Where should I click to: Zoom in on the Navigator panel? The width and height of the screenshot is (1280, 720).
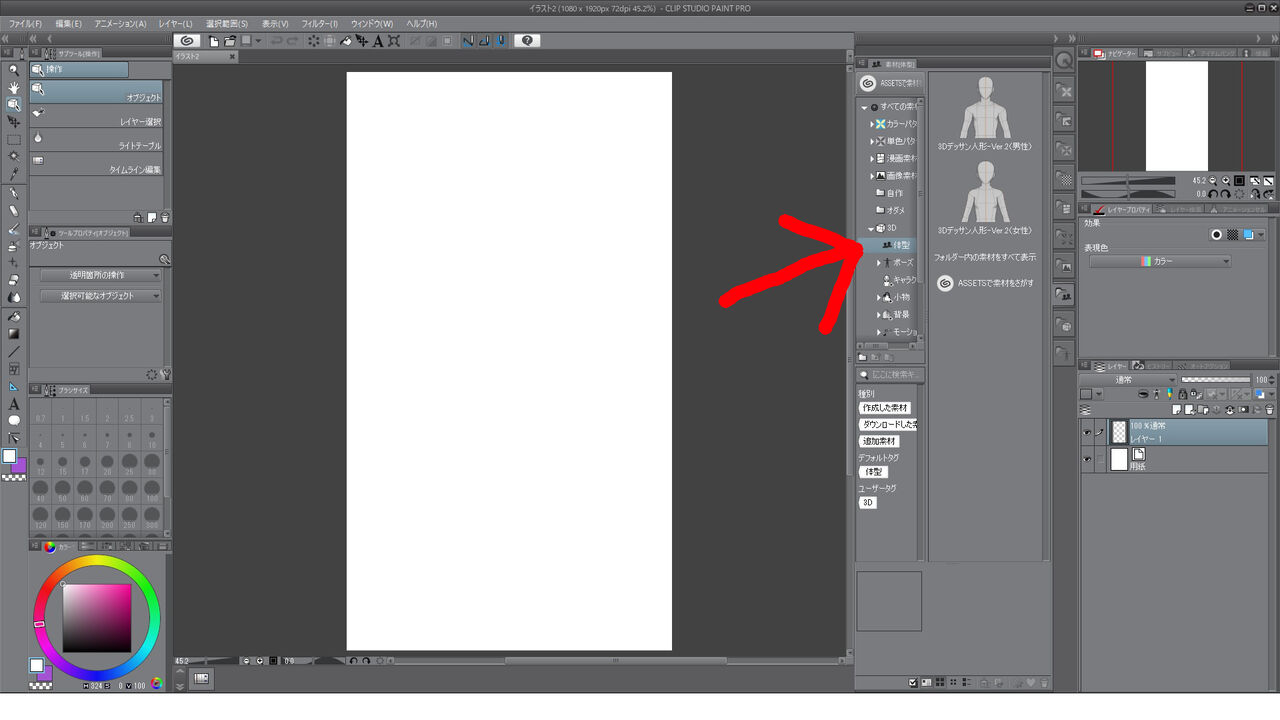point(1225,181)
